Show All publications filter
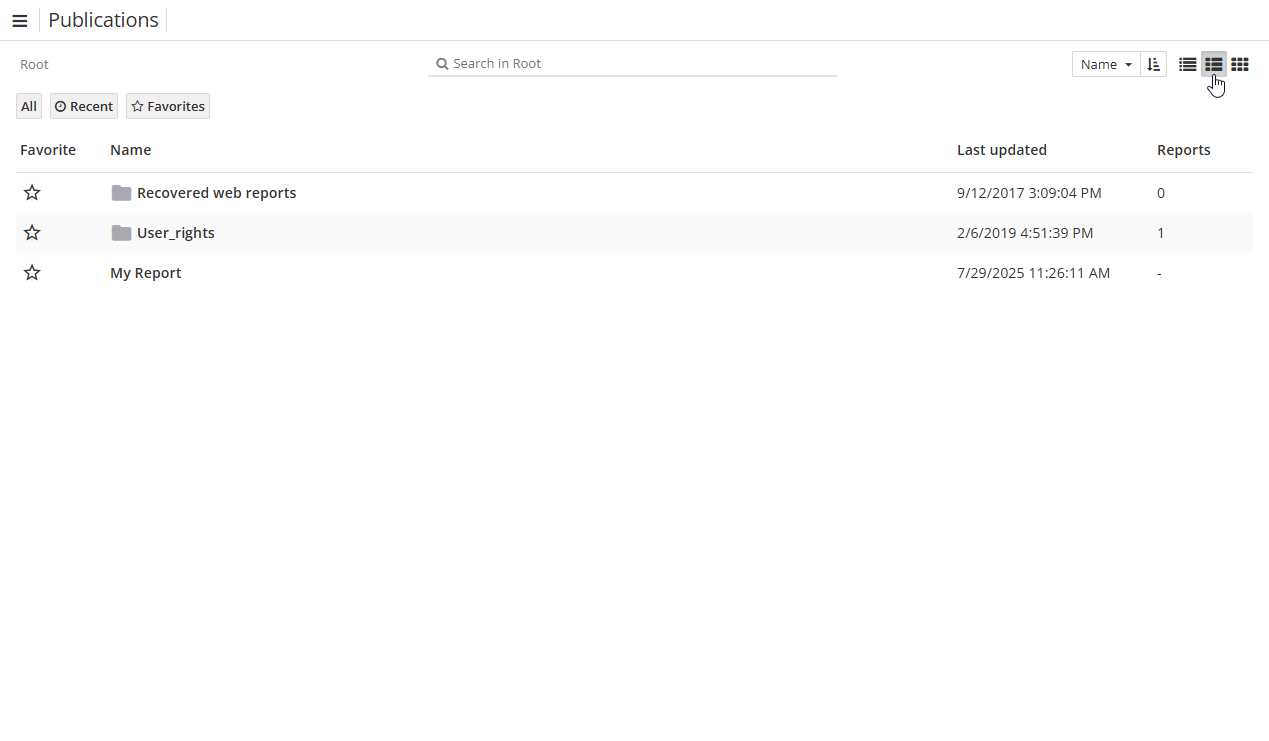Image resolution: width=1269 pixels, height=741 pixels. tap(29, 106)
